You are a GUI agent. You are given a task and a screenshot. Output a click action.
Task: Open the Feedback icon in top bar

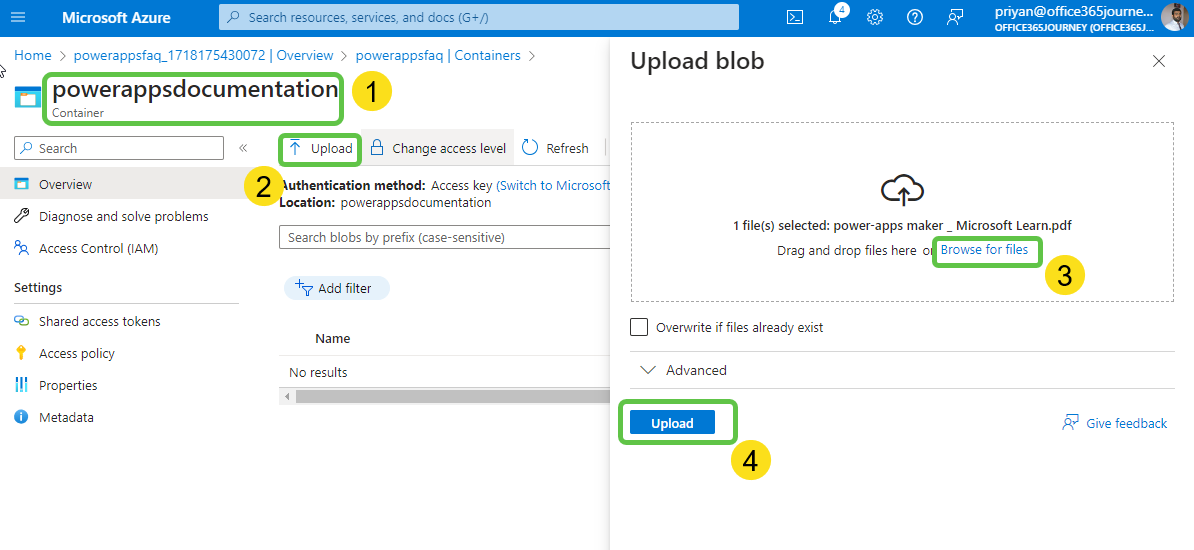pos(956,17)
